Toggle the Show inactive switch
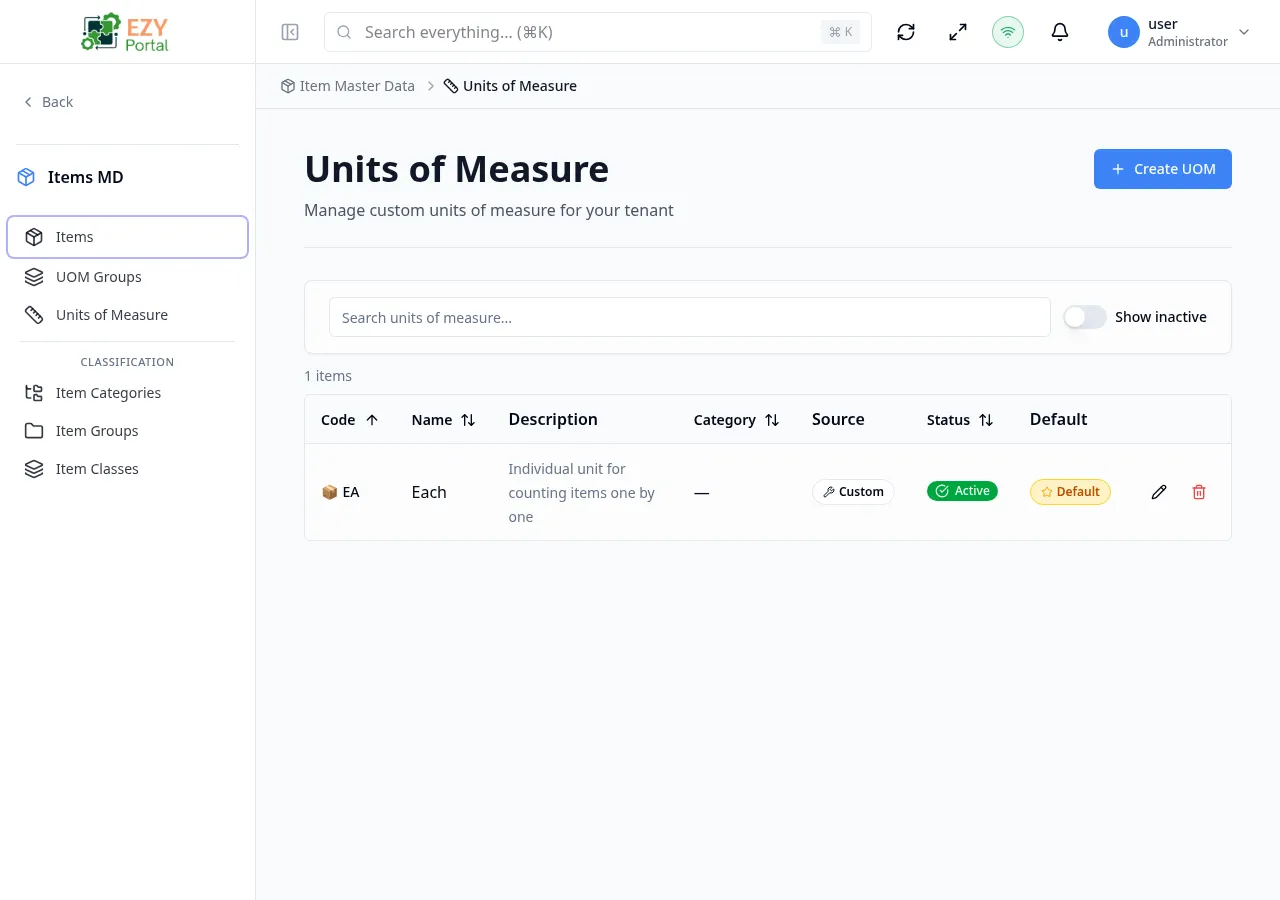The width and height of the screenshot is (1280, 900). point(1085,317)
